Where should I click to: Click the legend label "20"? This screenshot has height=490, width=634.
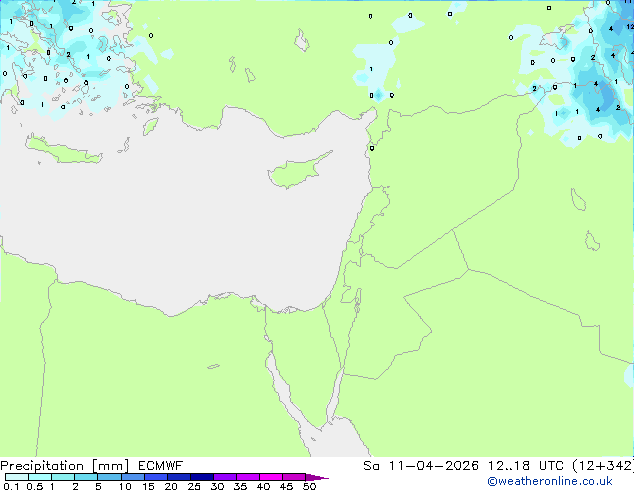[x=171, y=486]
